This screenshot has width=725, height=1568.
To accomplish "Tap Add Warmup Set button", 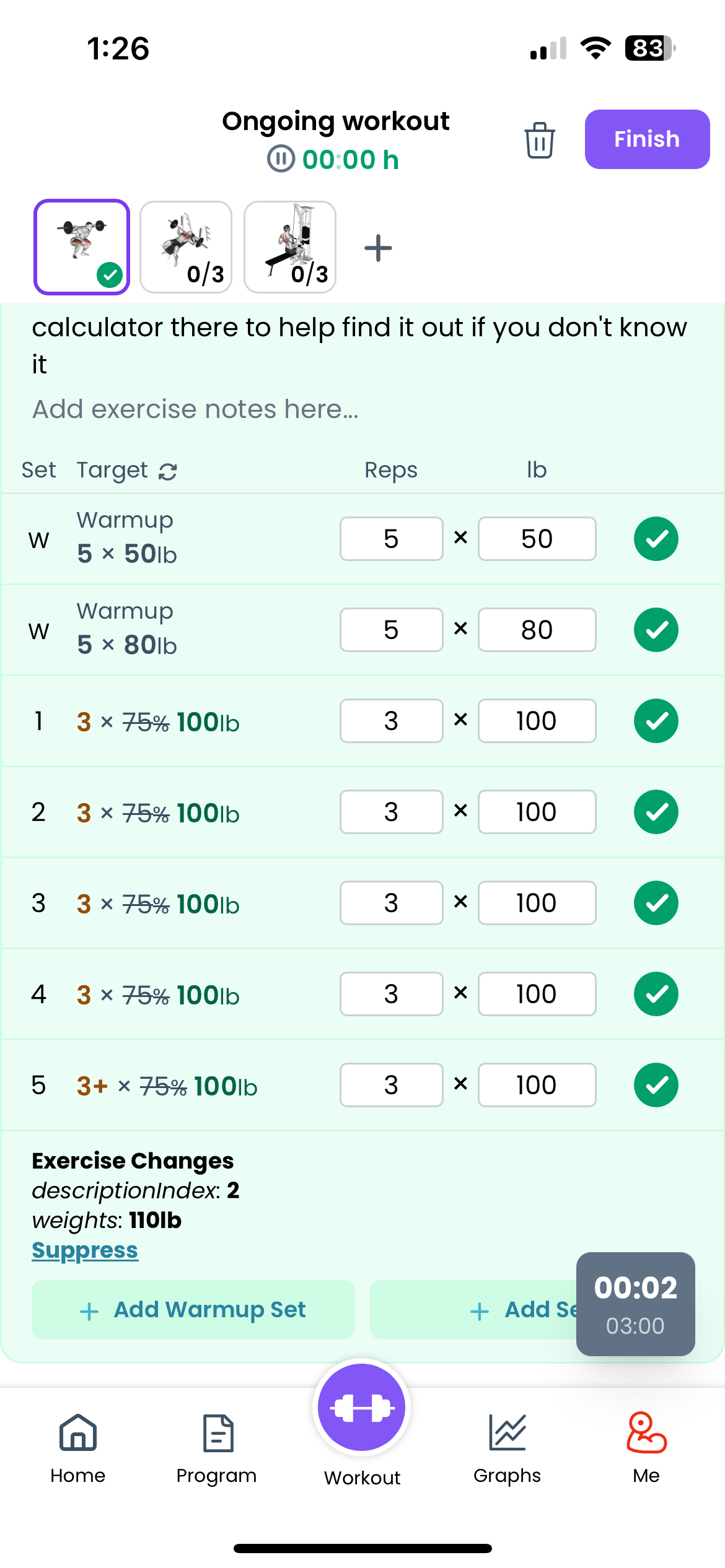I will click(193, 1310).
